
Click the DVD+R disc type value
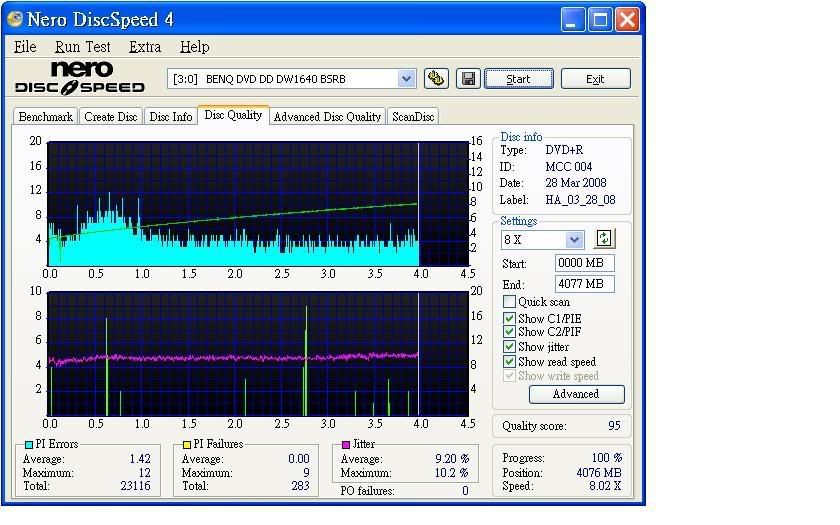[x=564, y=150]
